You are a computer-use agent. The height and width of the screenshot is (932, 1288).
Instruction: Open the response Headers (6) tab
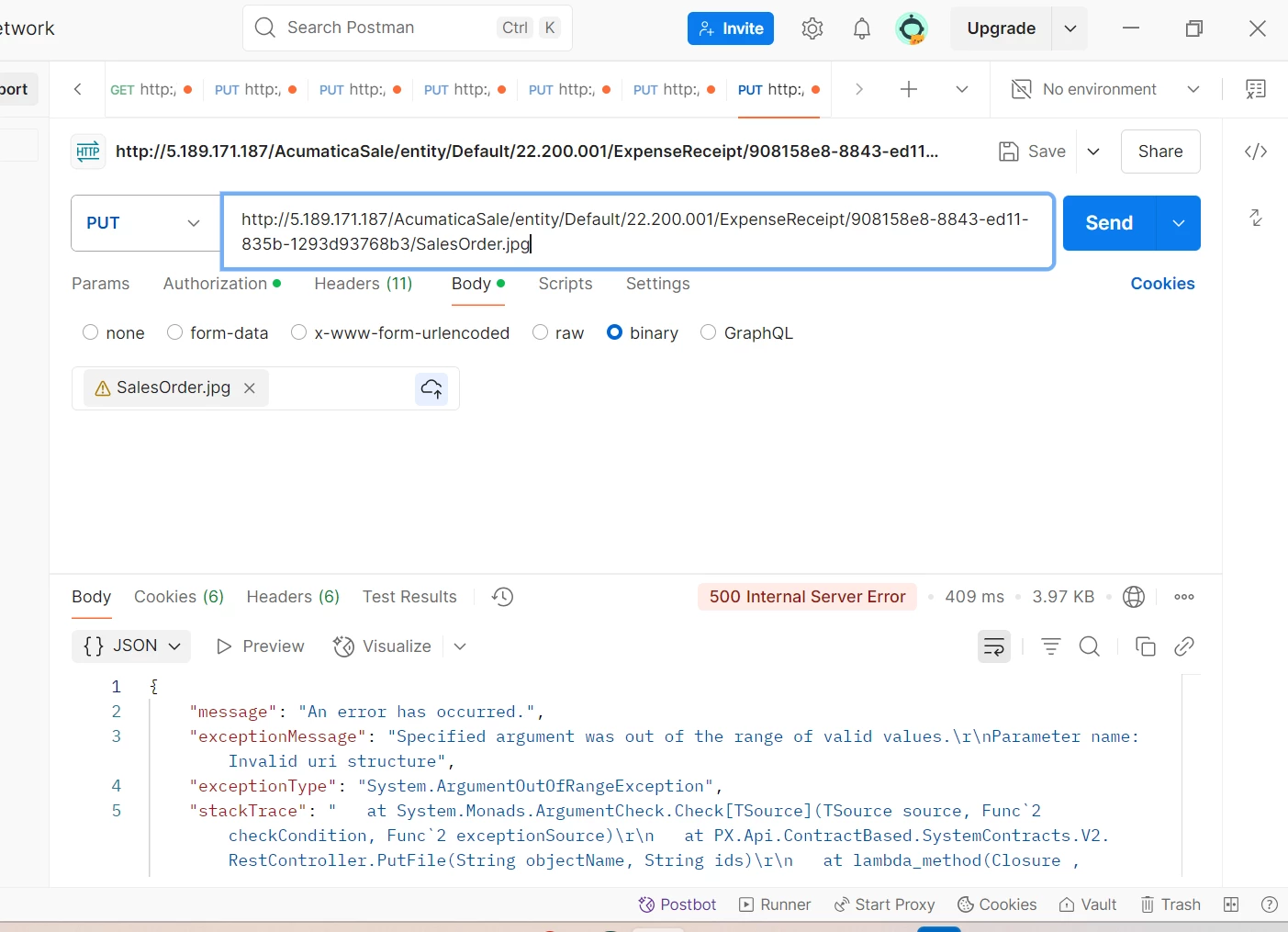click(293, 597)
